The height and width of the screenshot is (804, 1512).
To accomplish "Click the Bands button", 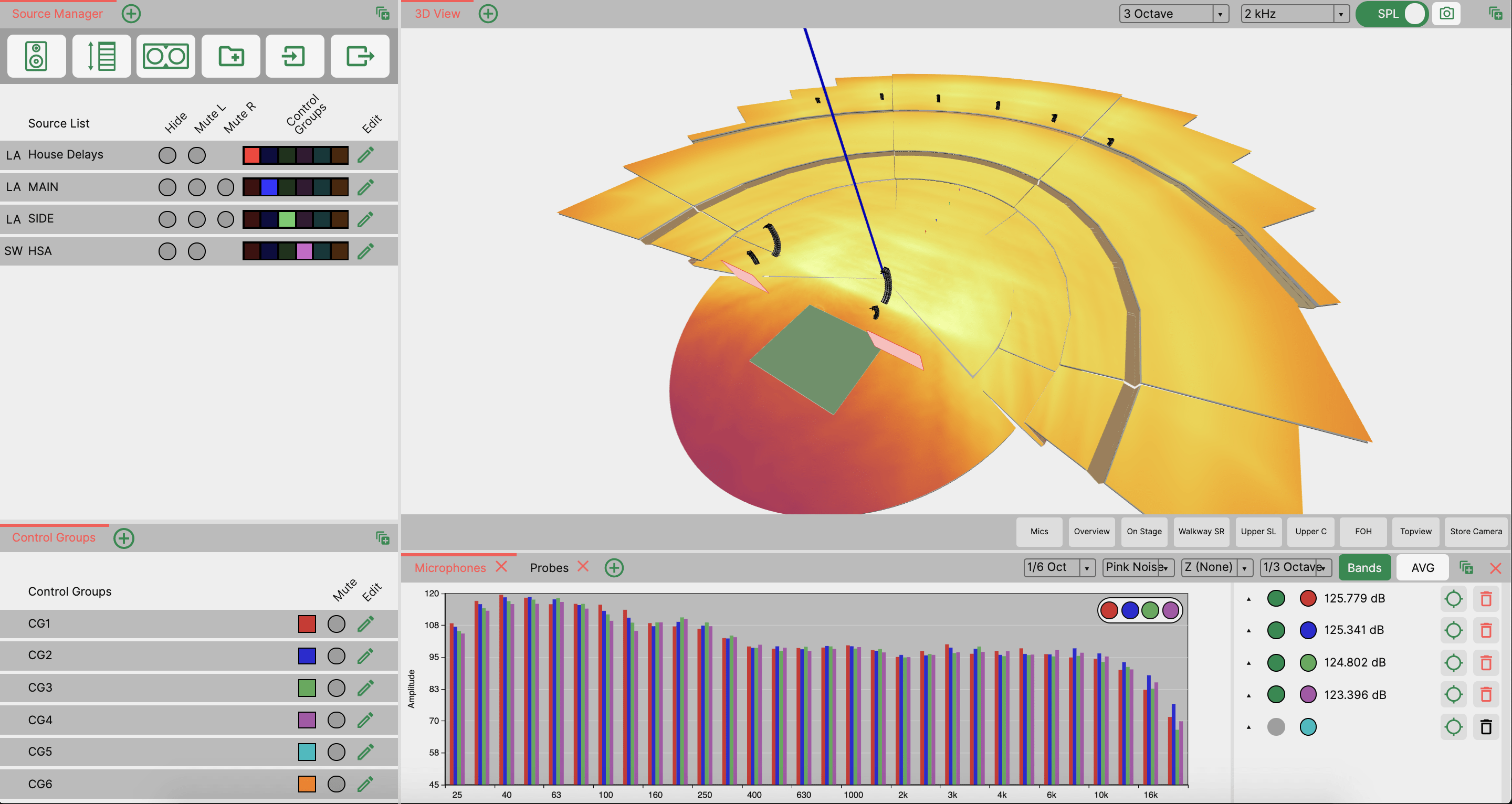I will 1364,567.
